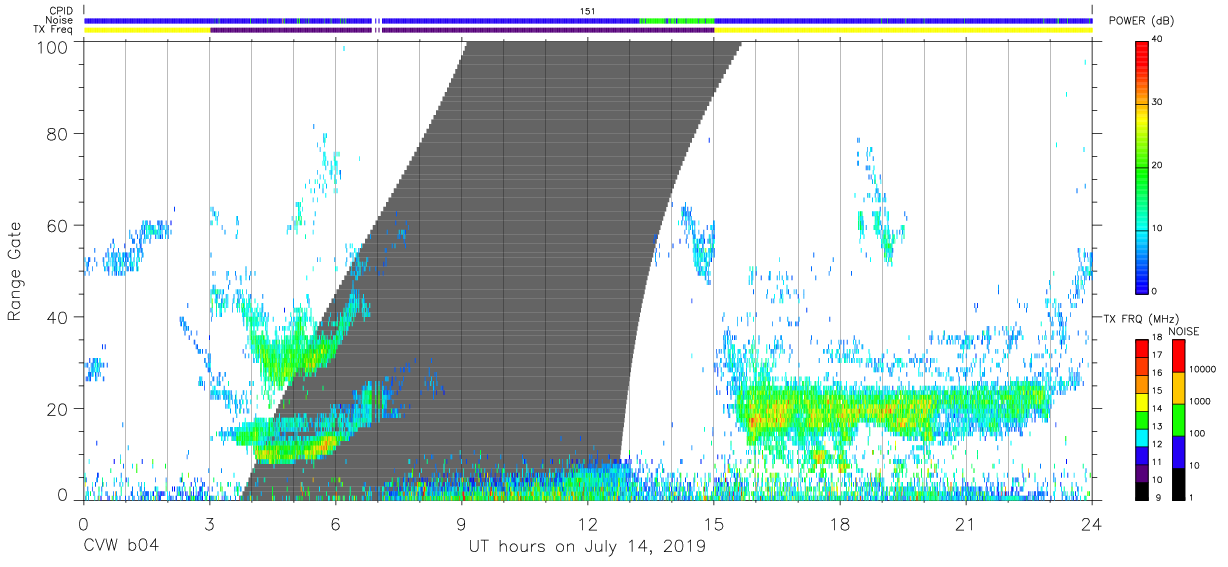Click the 'CVW b04' label
The width and height of the screenshot is (1228, 567).
pyautogui.click(x=120, y=547)
